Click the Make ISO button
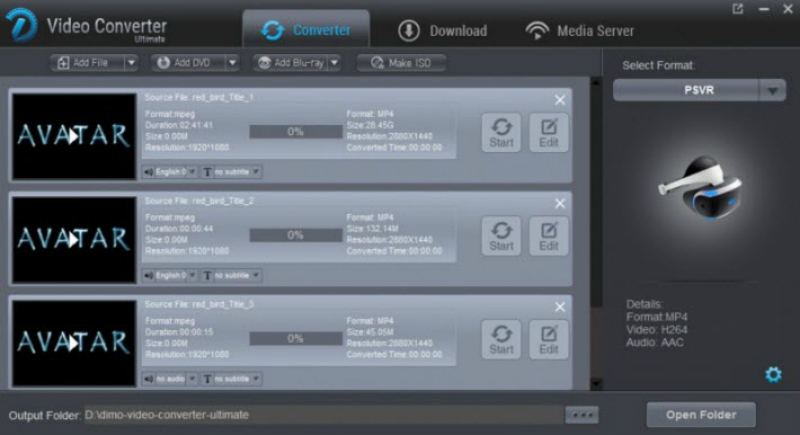This screenshot has width=800, height=435. (x=401, y=63)
